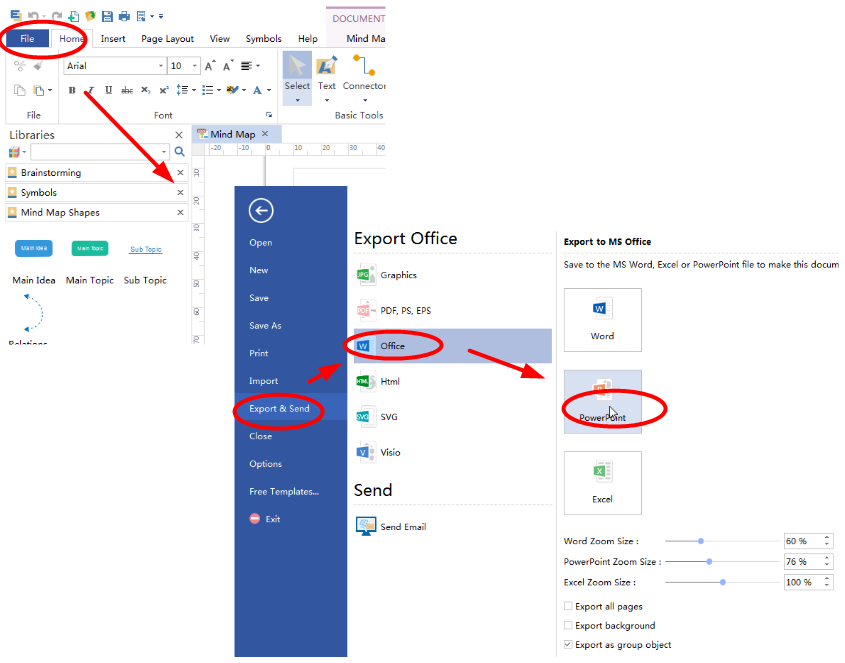Adjust the Excel Zoom Size slider
This screenshot has height=663, width=845.
(723, 582)
